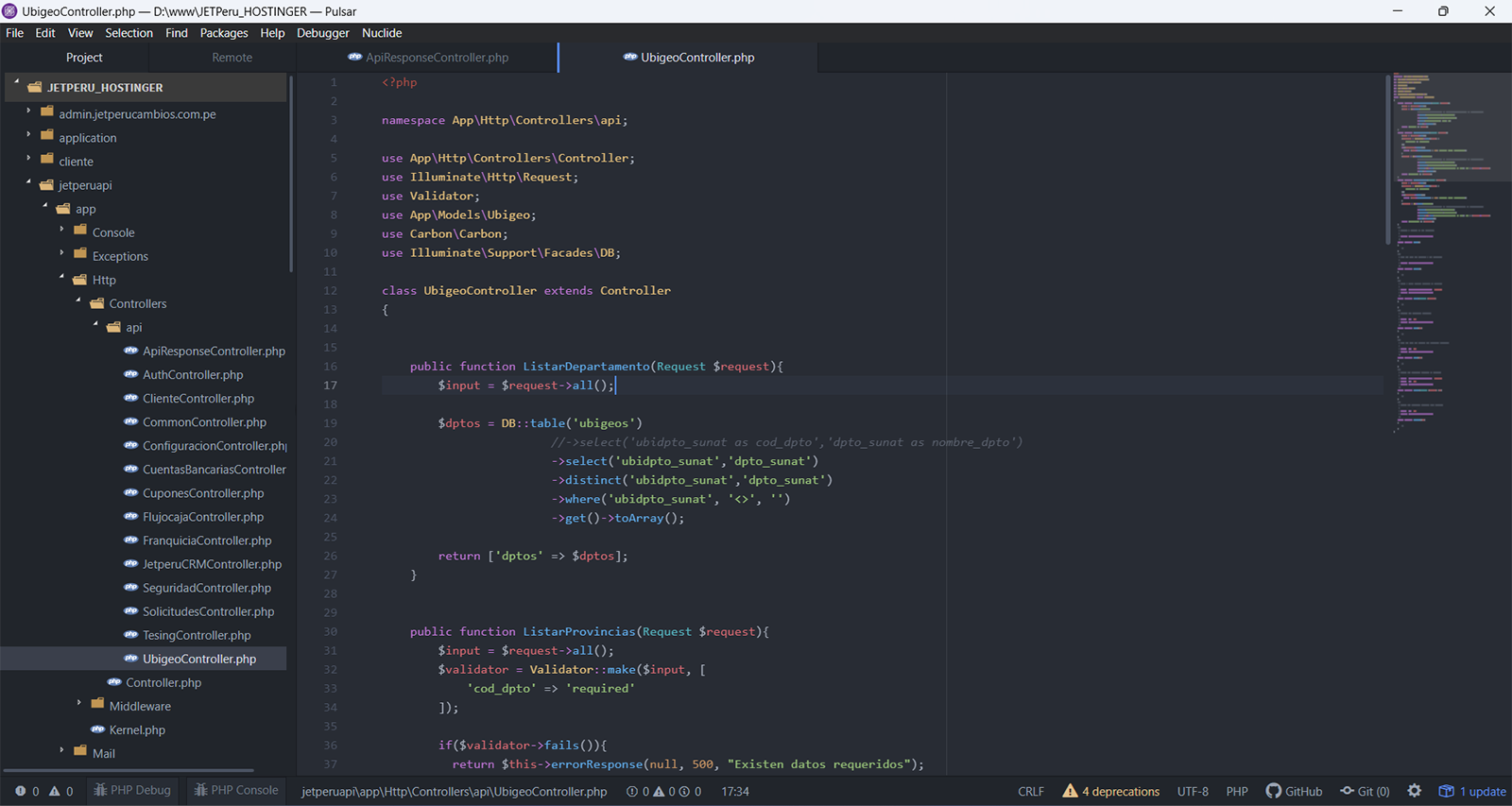
Task: Click the PHP Debug bug icon
Action: pos(100,790)
